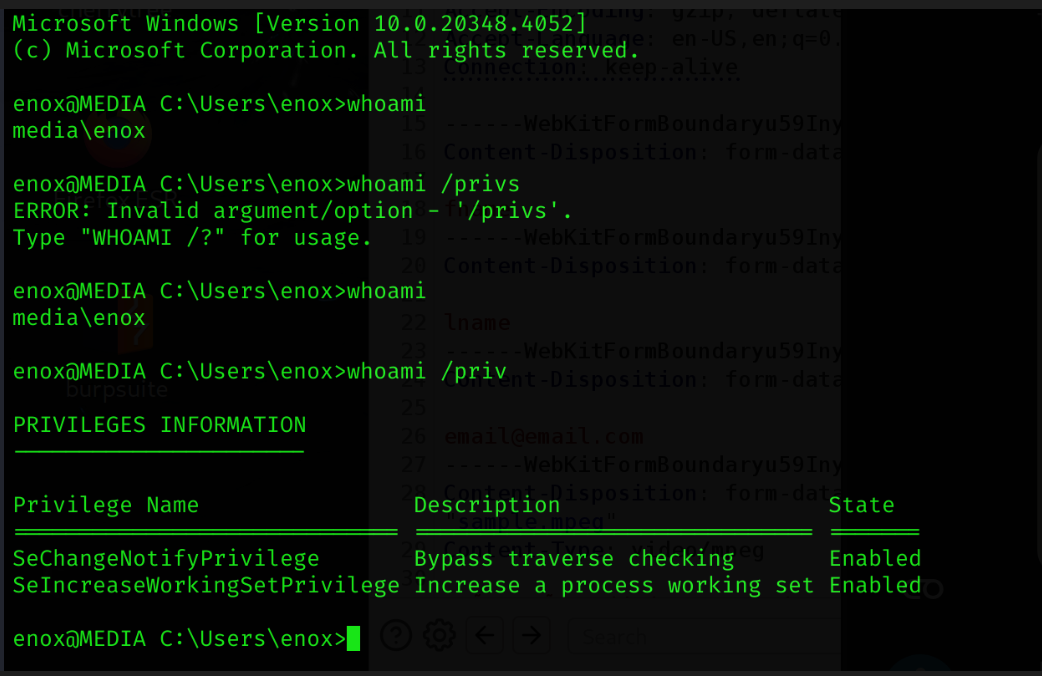
Task: Click 'Type "WHOAMI /?" for usage.' line
Action: (x=192, y=238)
